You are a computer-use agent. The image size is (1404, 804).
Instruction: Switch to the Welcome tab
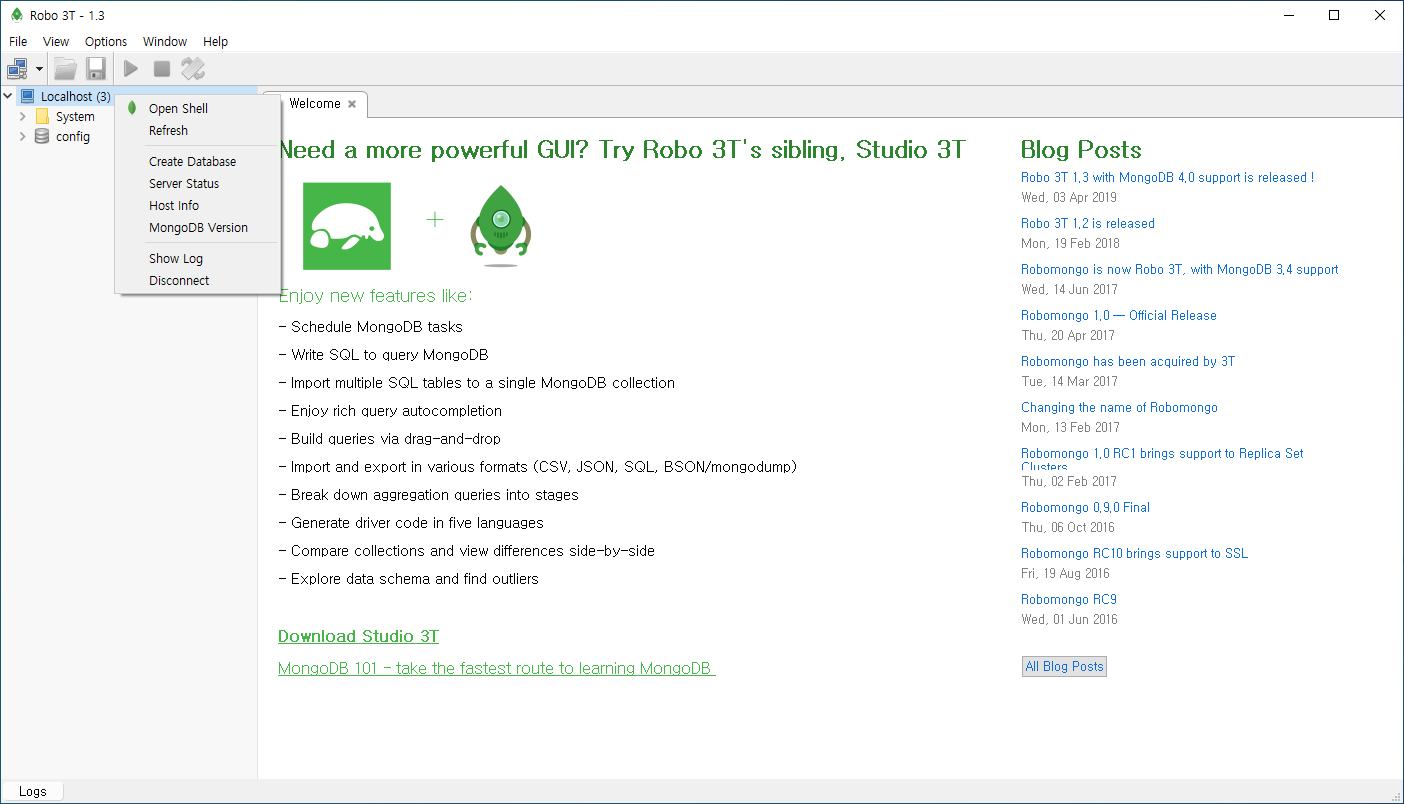[314, 104]
